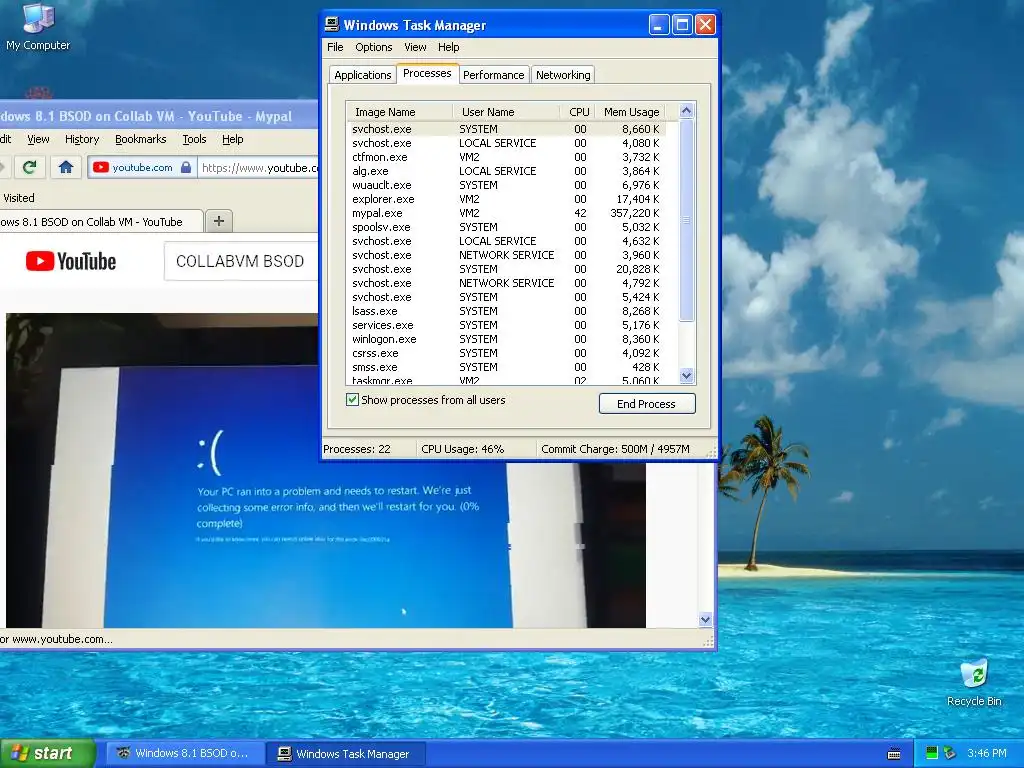Sort processes by Mem Usage column
Image resolution: width=1024 pixels, height=768 pixels.
pos(630,112)
